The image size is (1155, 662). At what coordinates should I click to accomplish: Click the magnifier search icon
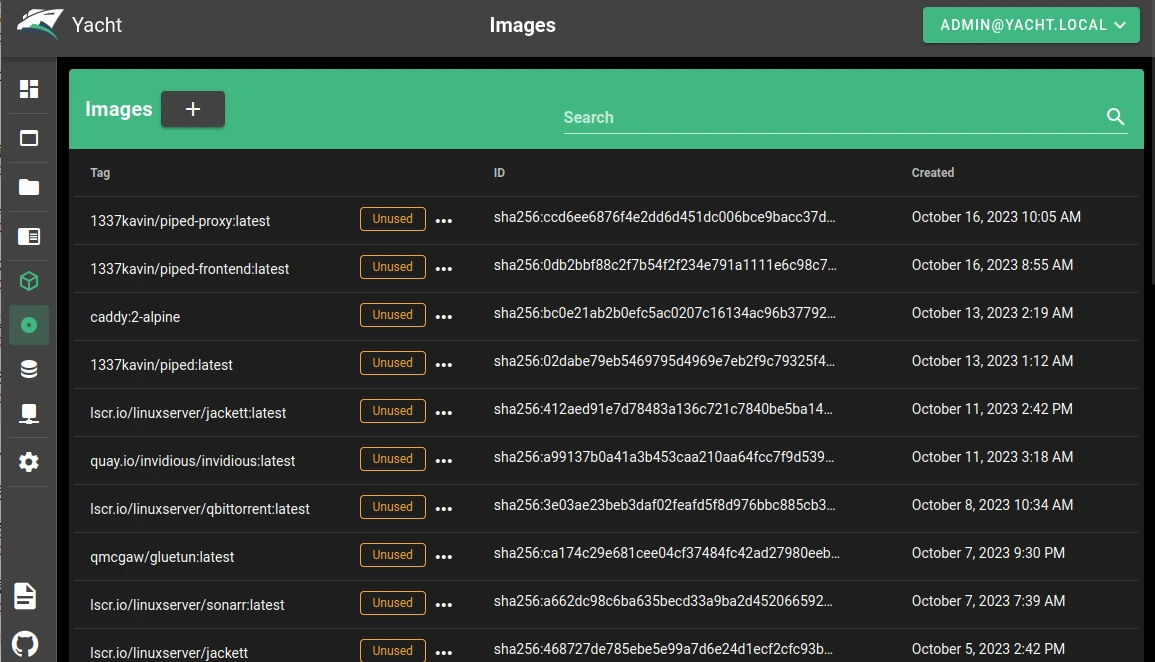[1116, 117]
